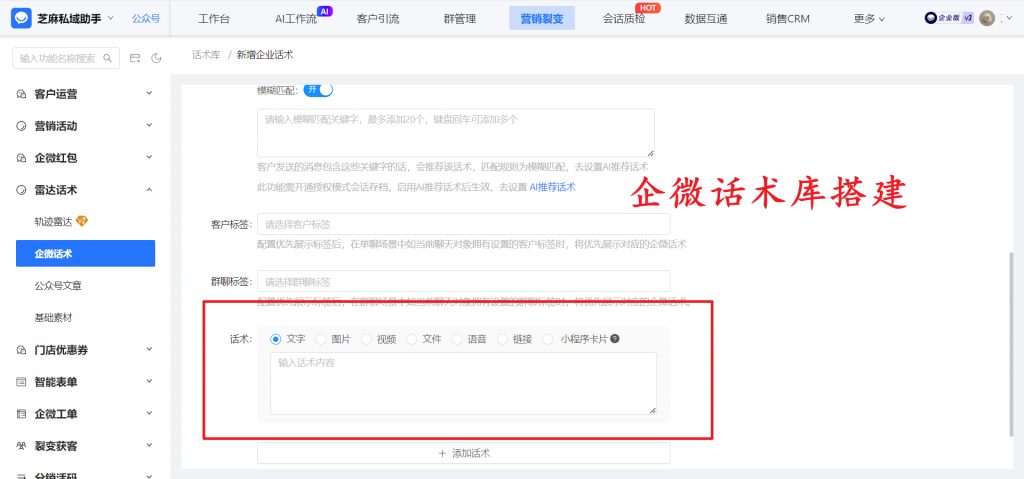Expand the 更多 top navigation menu
This screenshot has width=1024, height=479.
(869, 18)
